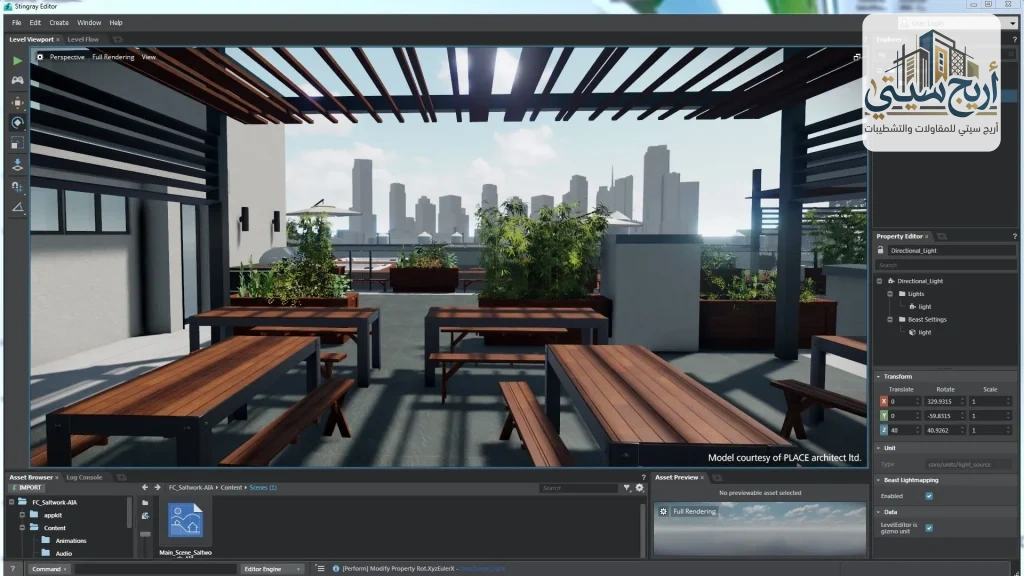Activate the Move tool
The height and width of the screenshot is (576, 1024).
tap(16, 105)
